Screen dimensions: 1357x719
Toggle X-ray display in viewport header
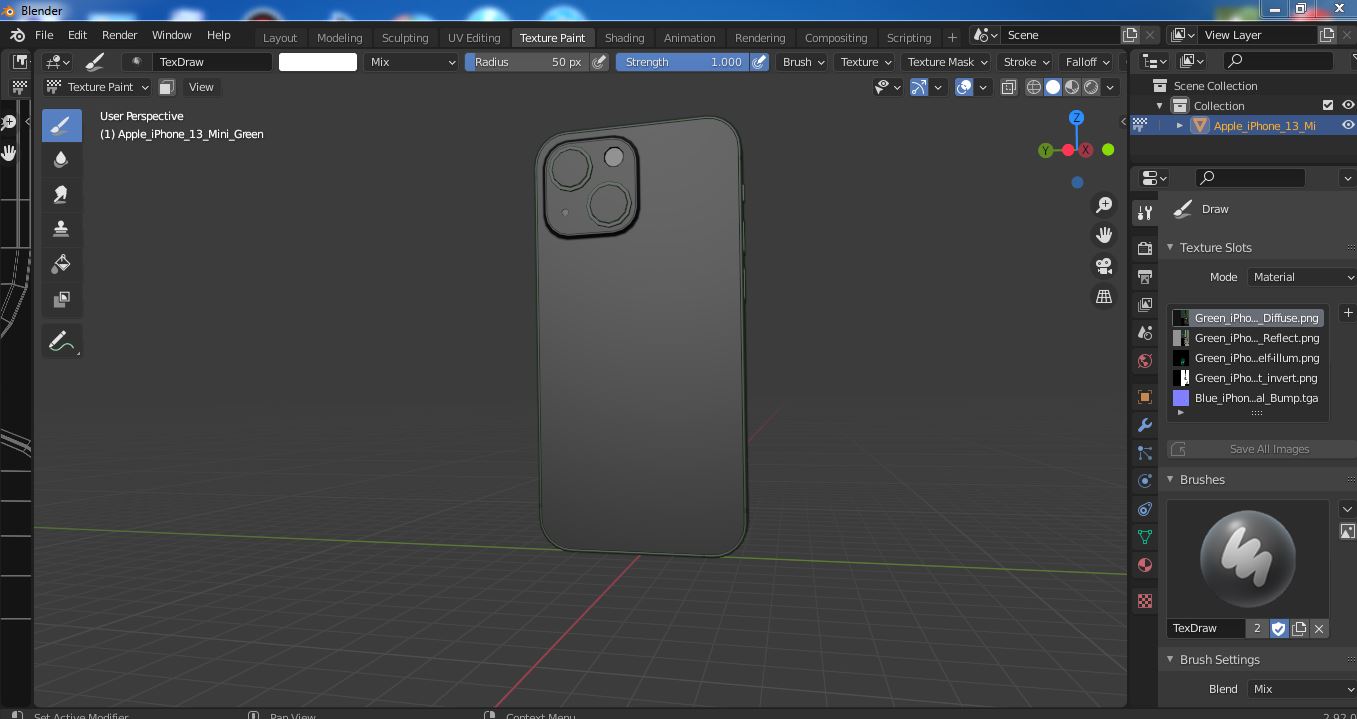[1008, 87]
